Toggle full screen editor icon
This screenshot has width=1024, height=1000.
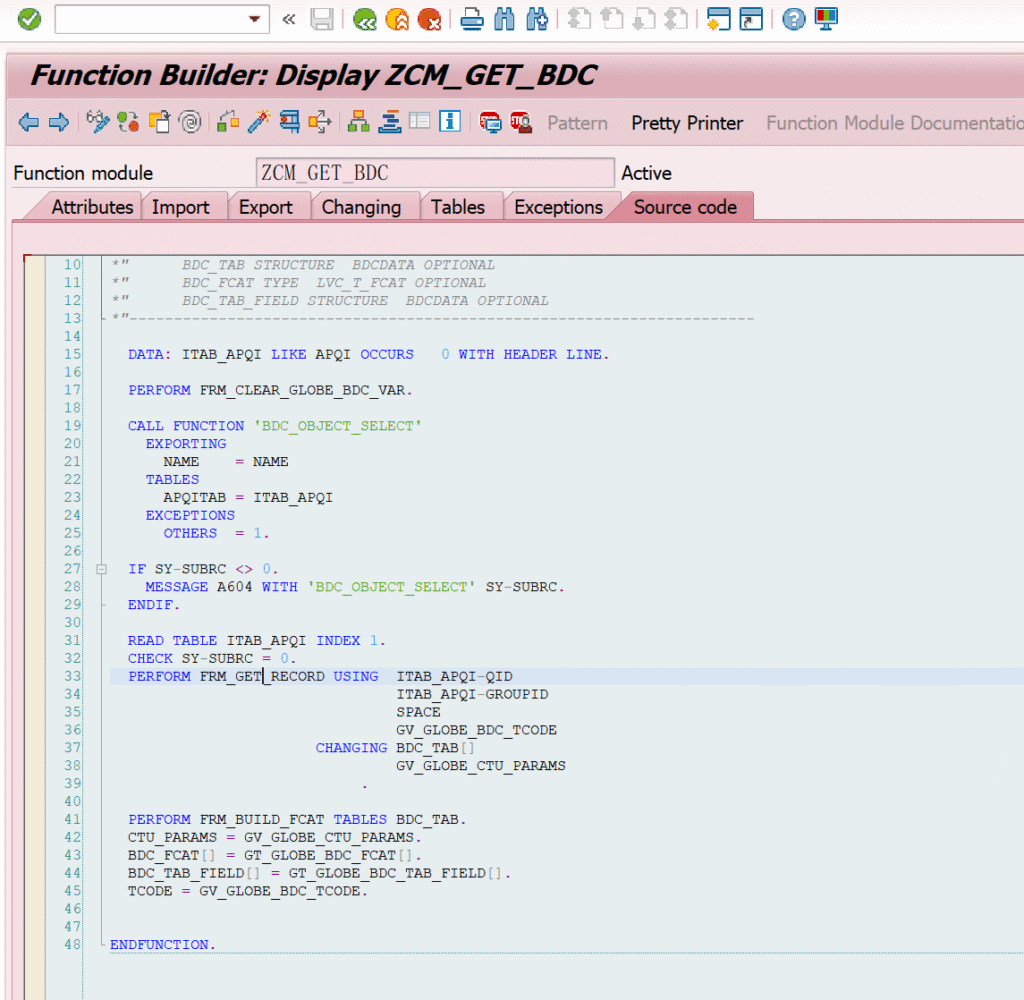(x=420, y=122)
